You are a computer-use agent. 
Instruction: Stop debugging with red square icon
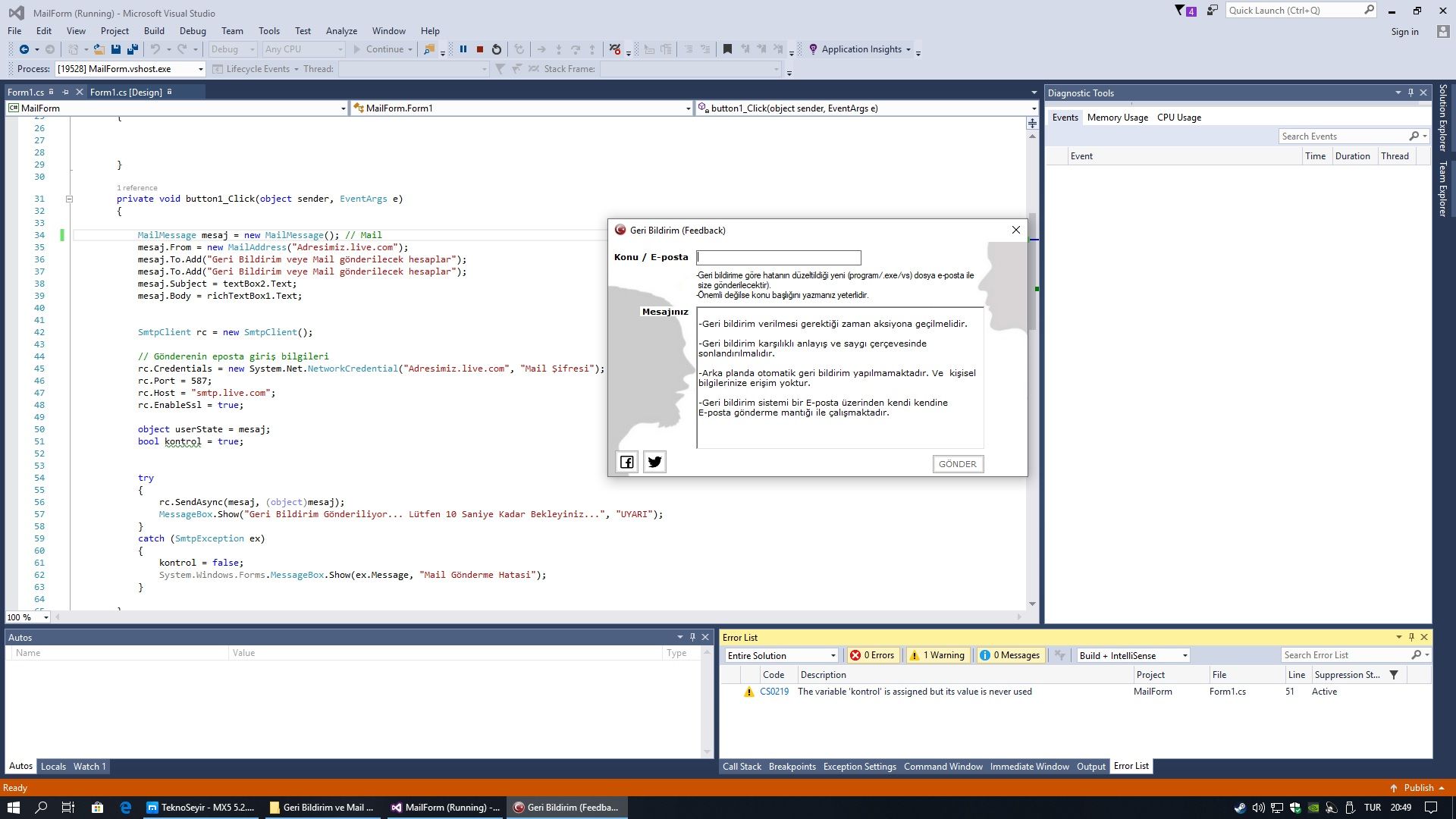tap(479, 49)
